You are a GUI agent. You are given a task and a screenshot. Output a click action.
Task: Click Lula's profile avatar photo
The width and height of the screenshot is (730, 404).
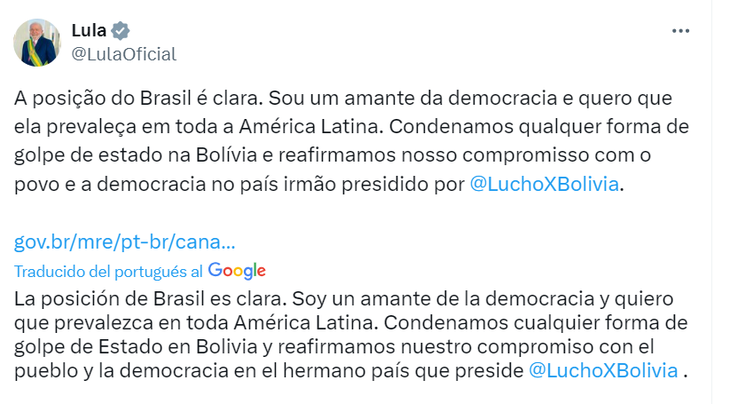coord(36,43)
